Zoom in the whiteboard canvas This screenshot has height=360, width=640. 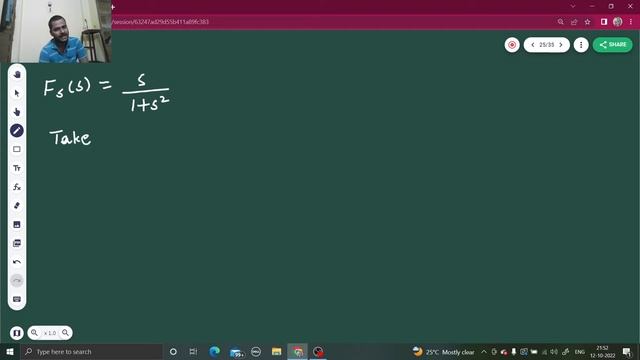pos(65,333)
